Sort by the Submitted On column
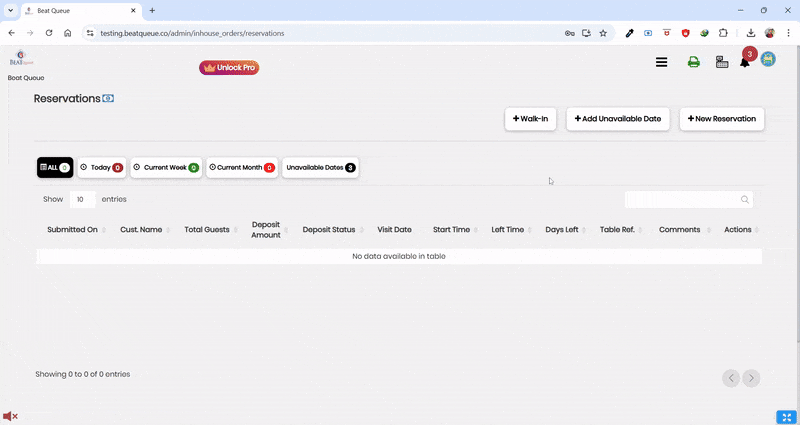800x425 pixels. (72, 230)
